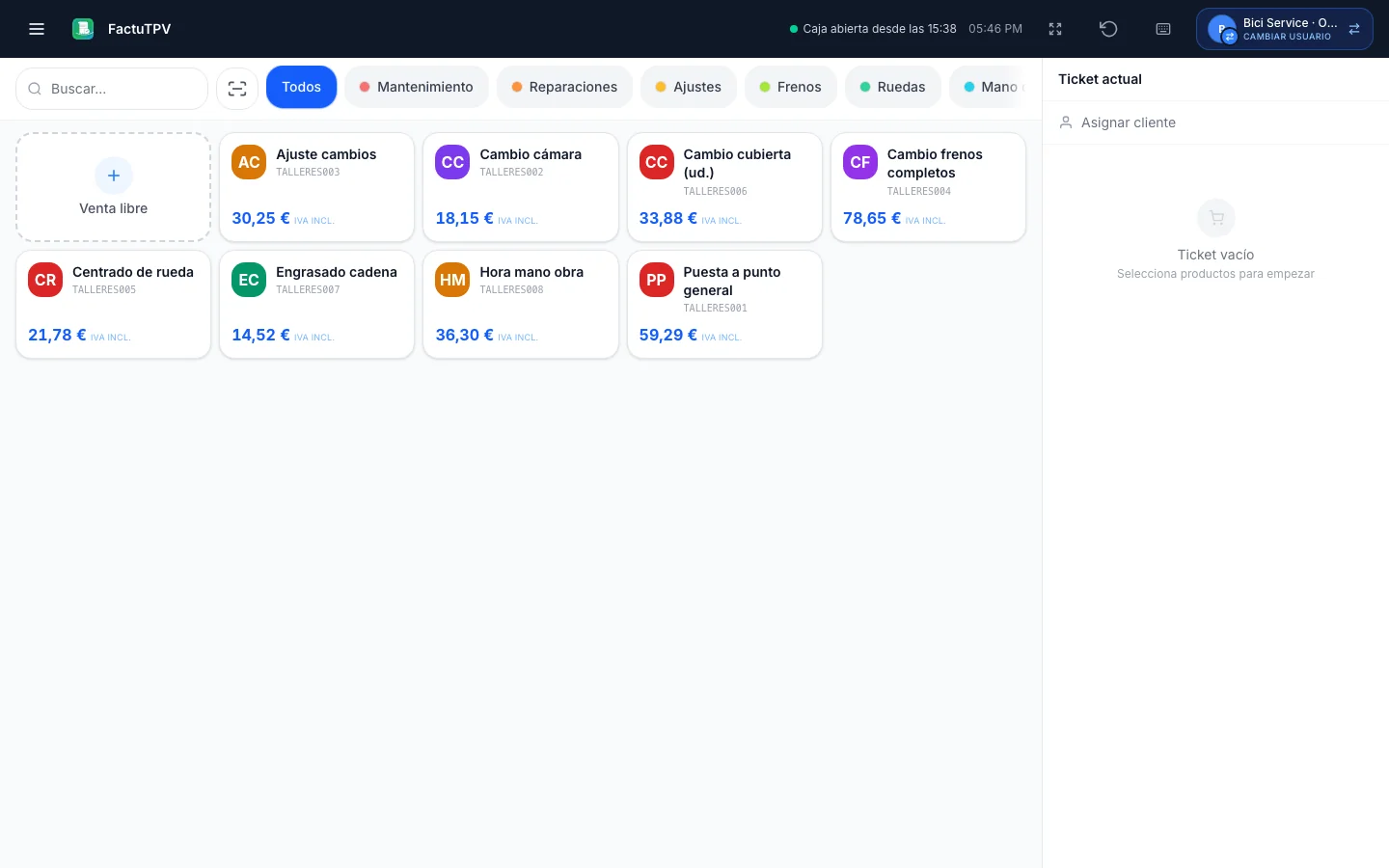The height and width of the screenshot is (868, 1389).
Task: Add a Venta libre free sale
Action: click(x=114, y=187)
